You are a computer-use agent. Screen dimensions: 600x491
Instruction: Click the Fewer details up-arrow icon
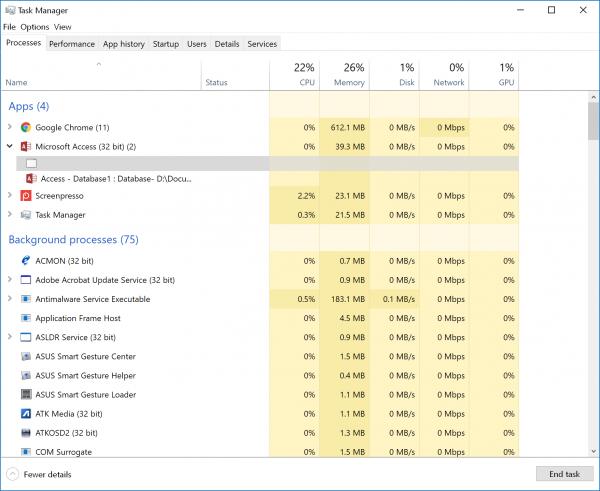[x=13, y=475]
